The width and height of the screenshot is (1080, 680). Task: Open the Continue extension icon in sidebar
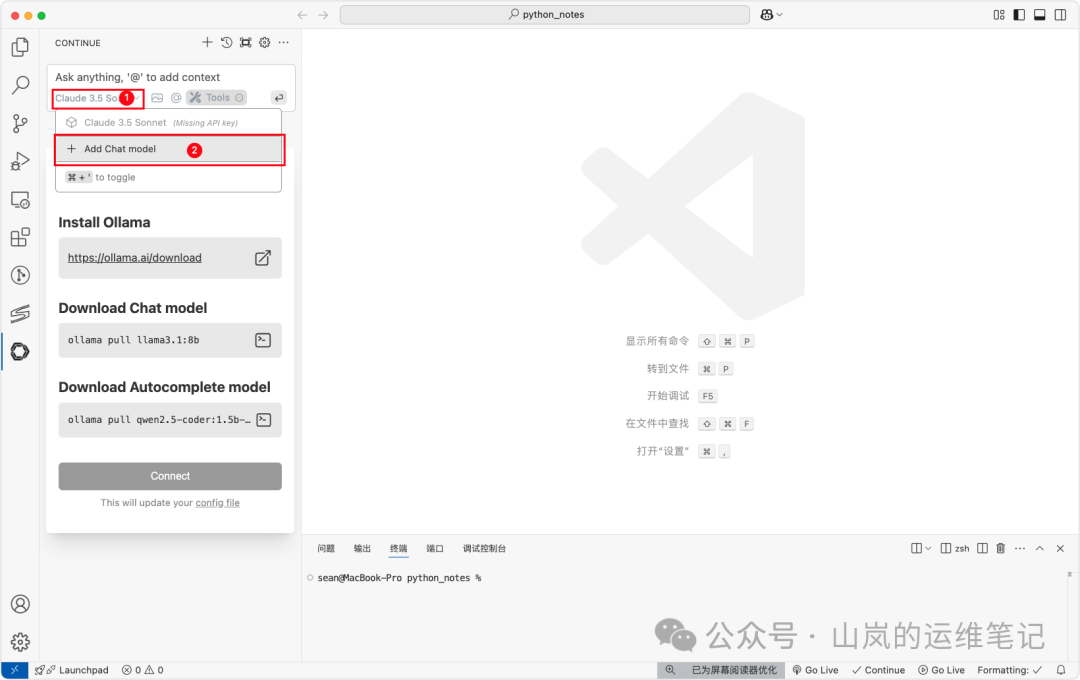[20, 351]
